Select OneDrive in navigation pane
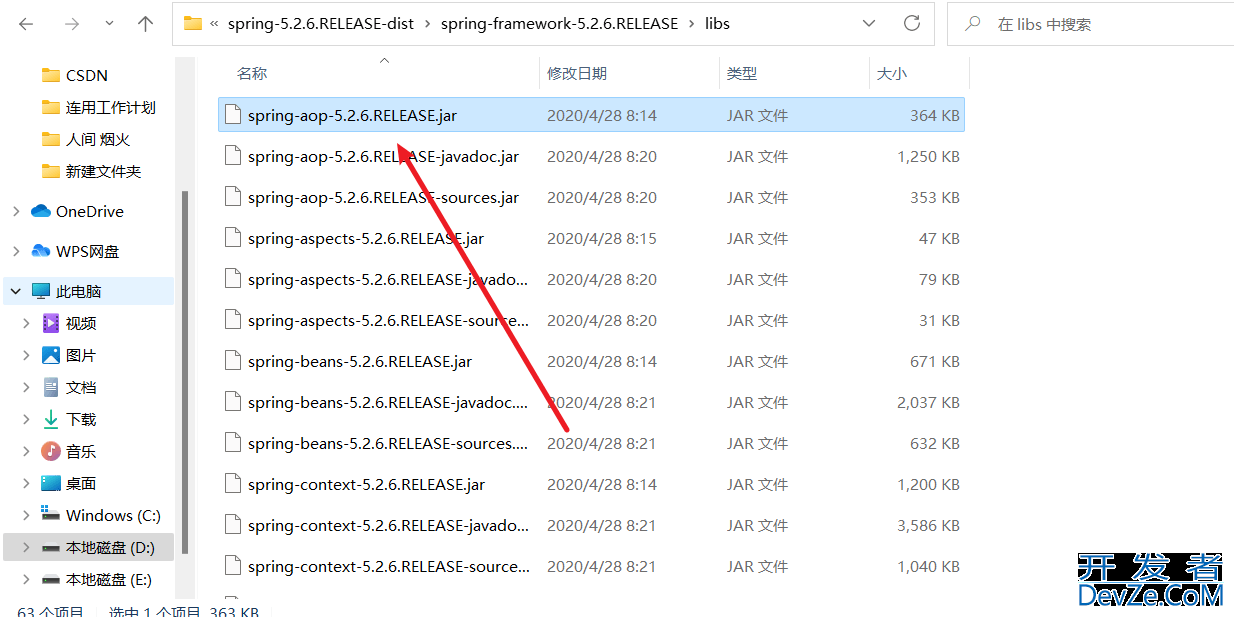The height and width of the screenshot is (617, 1234). pos(90,211)
